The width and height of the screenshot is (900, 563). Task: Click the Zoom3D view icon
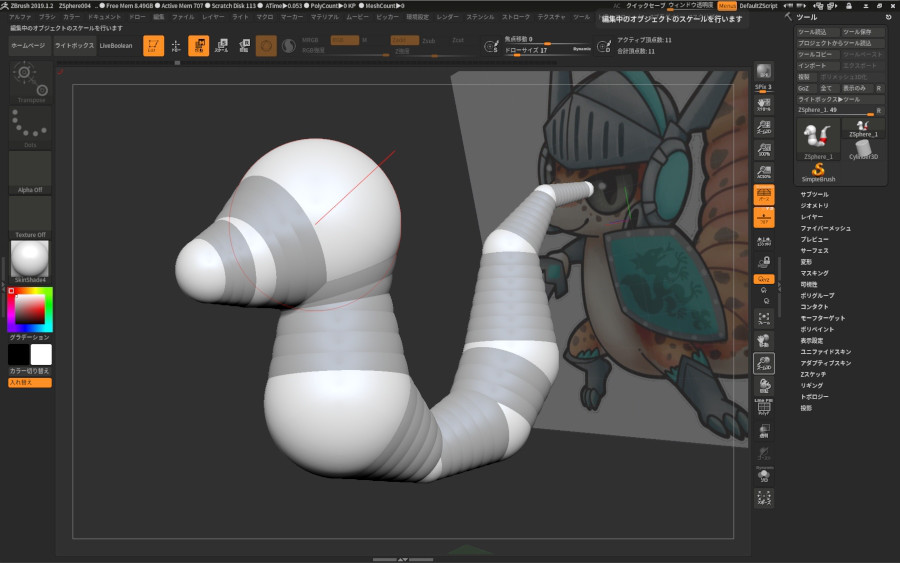point(764,363)
